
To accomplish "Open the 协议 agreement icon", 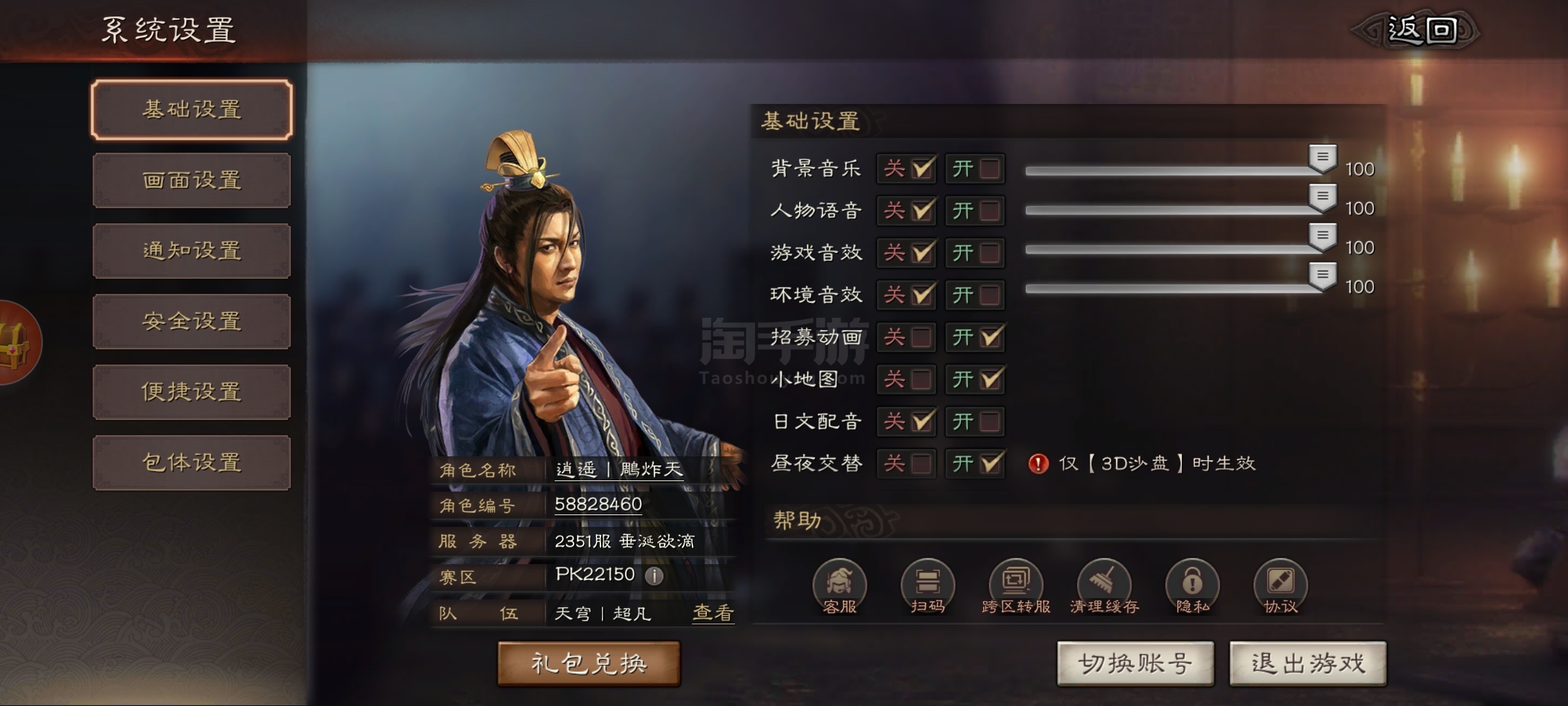I will (x=1281, y=586).
